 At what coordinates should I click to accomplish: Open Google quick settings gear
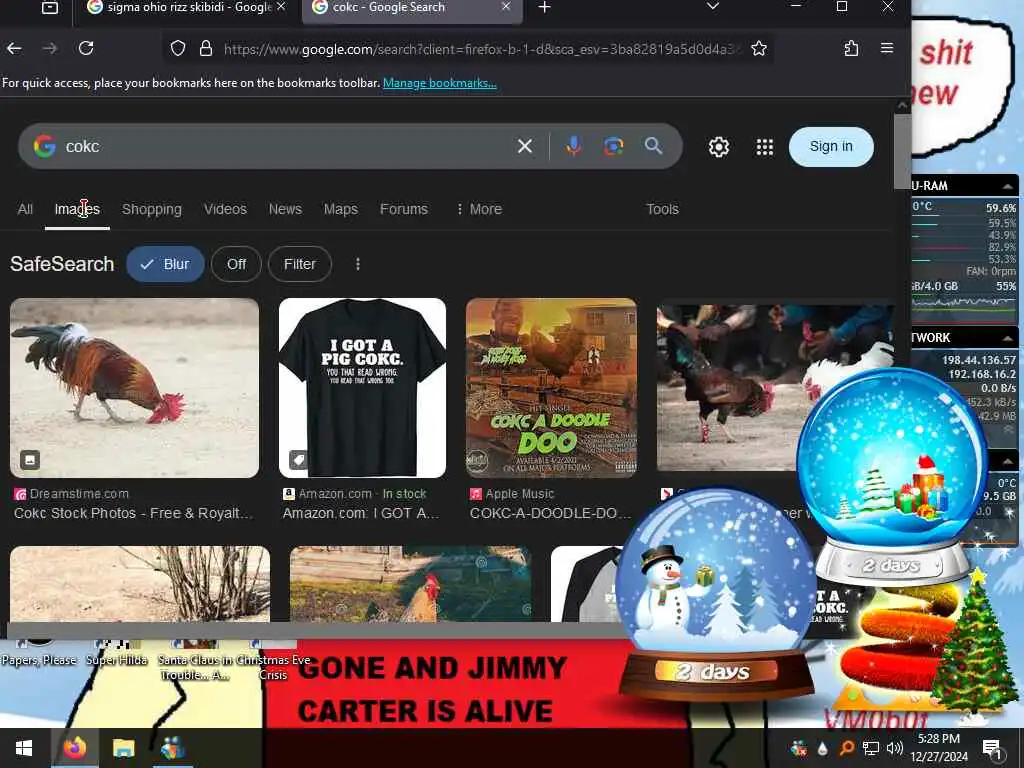(x=719, y=147)
